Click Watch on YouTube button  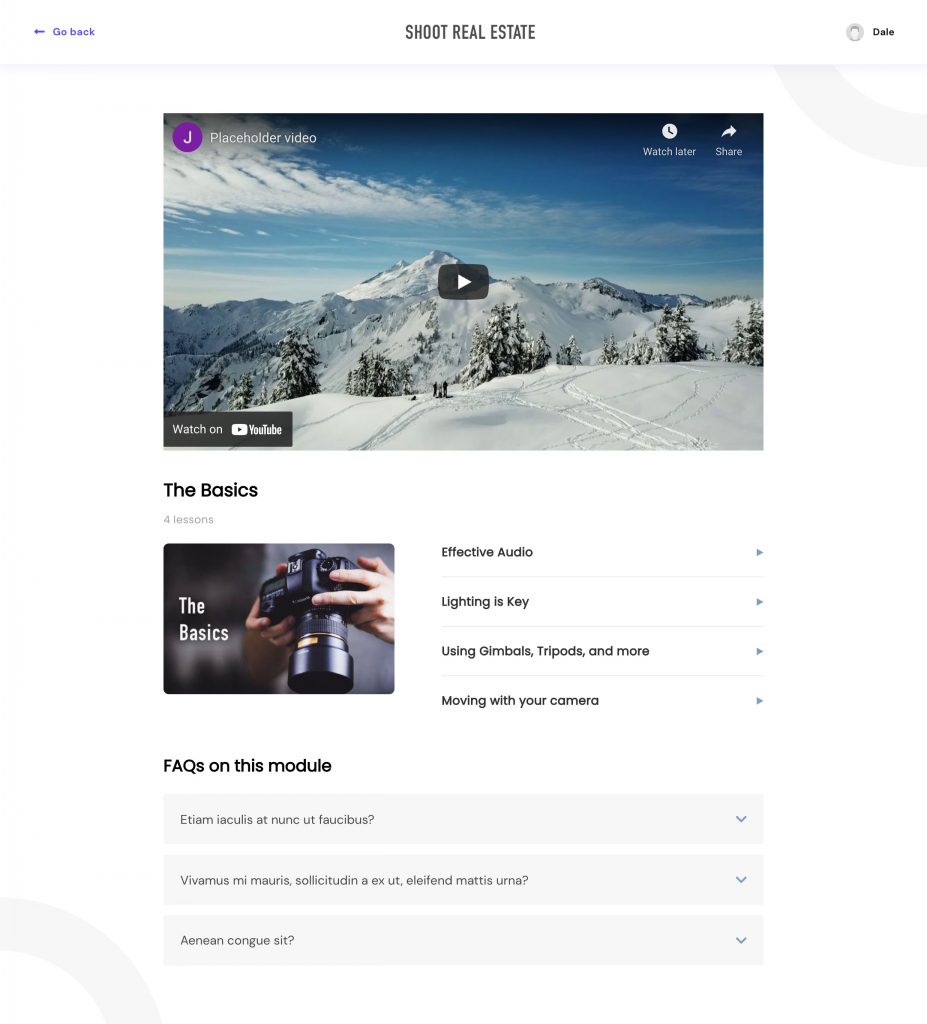point(227,429)
